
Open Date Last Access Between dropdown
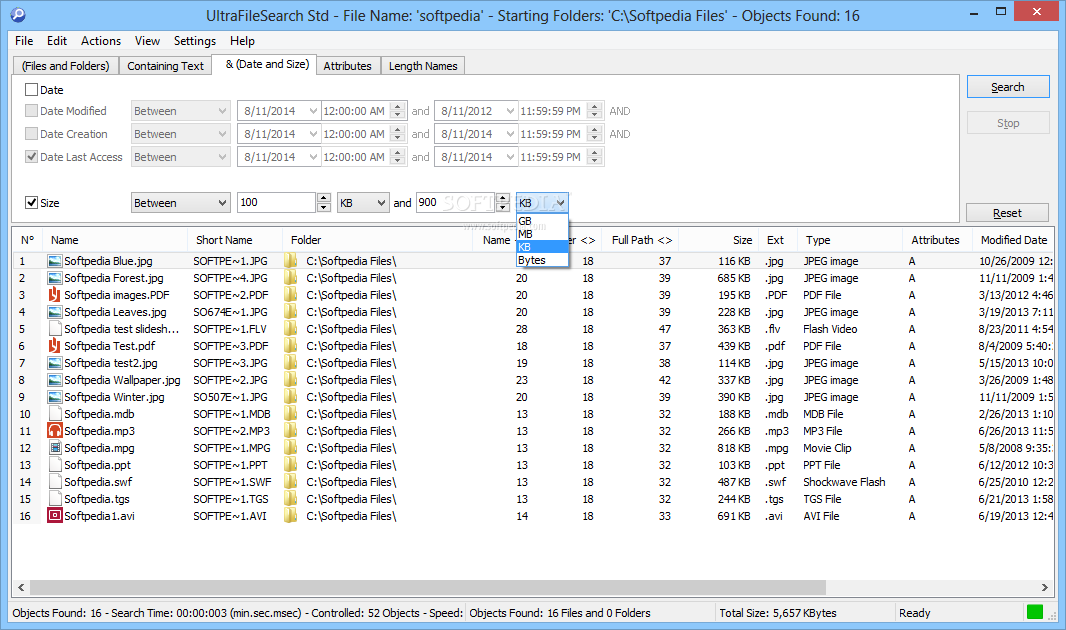click(x=180, y=157)
